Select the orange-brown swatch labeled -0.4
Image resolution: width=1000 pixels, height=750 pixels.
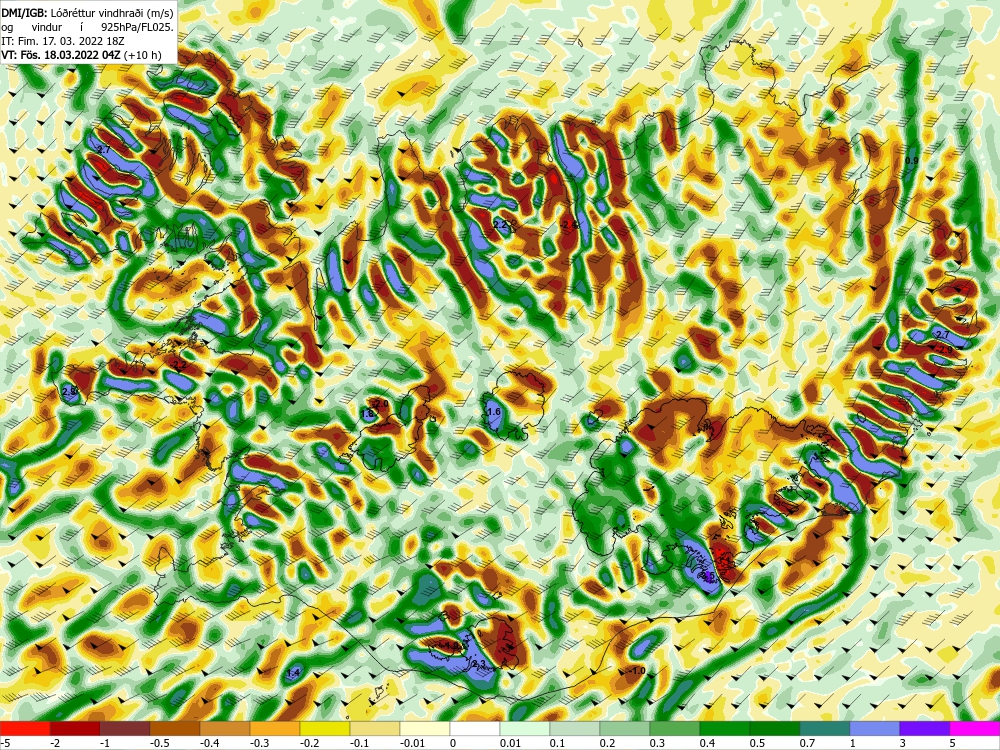pos(225,728)
